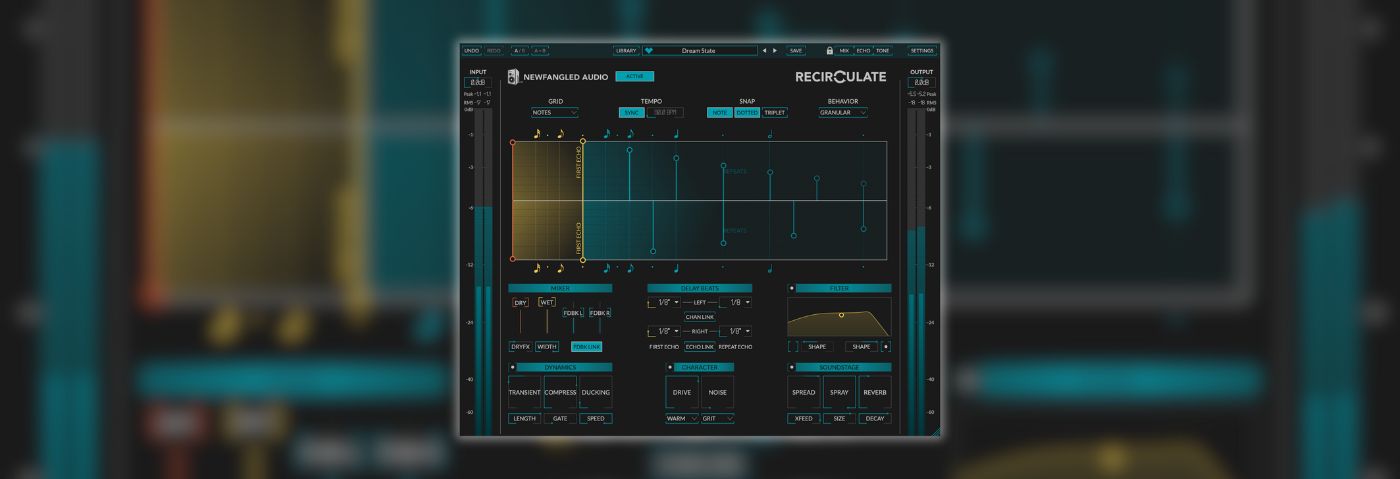Screen dimensions: 1400x479
Task: Click the half note marker above the echo grid
Action: pos(770,133)
